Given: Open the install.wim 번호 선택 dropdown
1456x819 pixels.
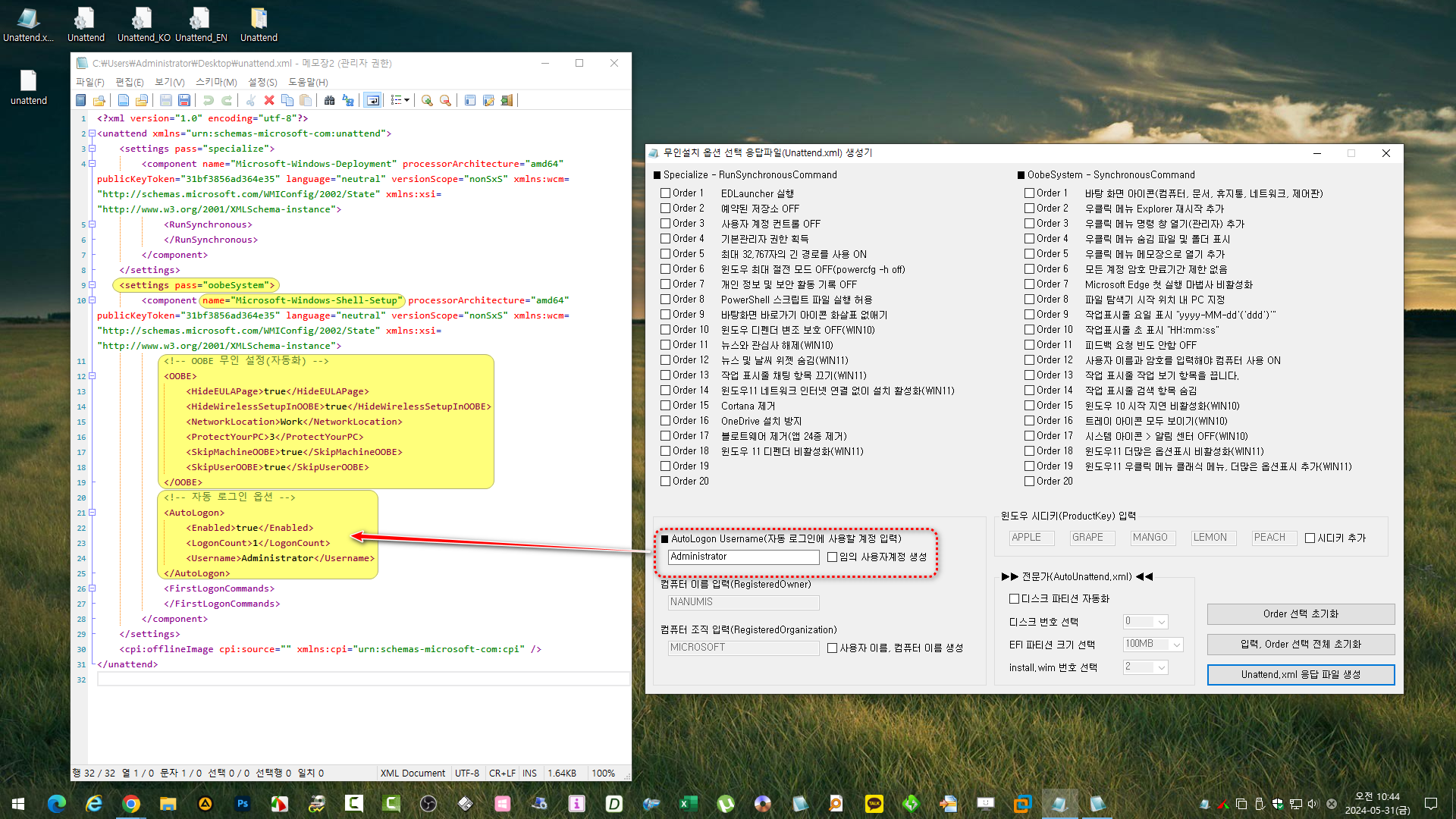Looking at the screenshot, I should pyautogui.click(x=1145, y=667).
